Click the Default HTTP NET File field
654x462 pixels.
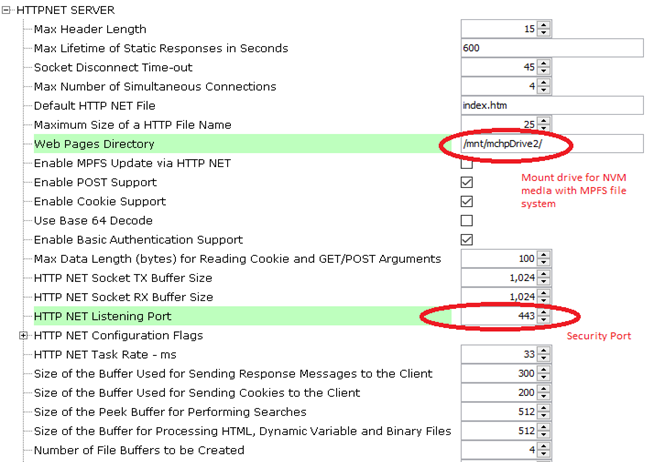tap(550, 106)
